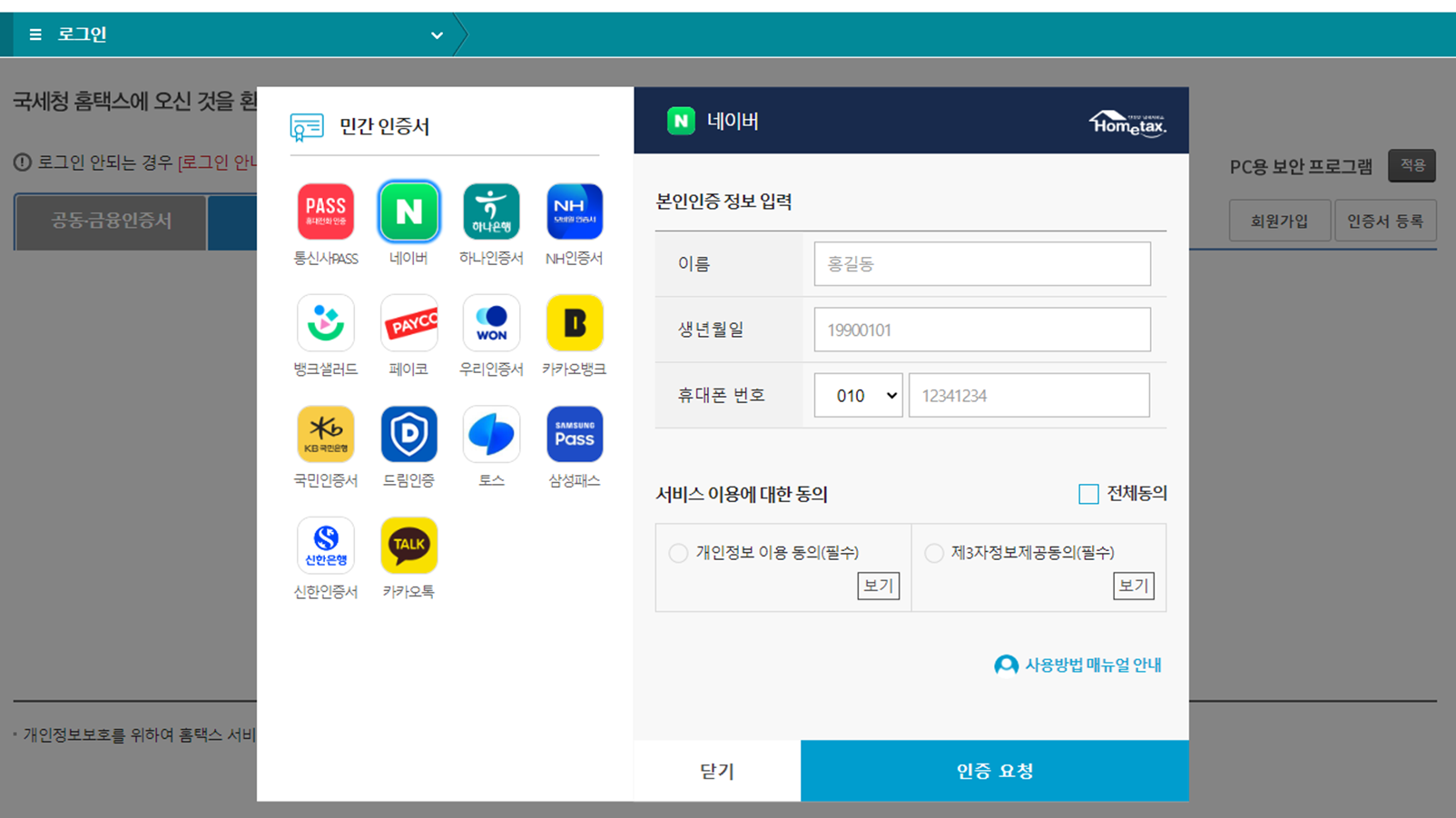Select the 하나인증서 bank icon
This screenshot has height=818, width=1456.
coord(491,212)
